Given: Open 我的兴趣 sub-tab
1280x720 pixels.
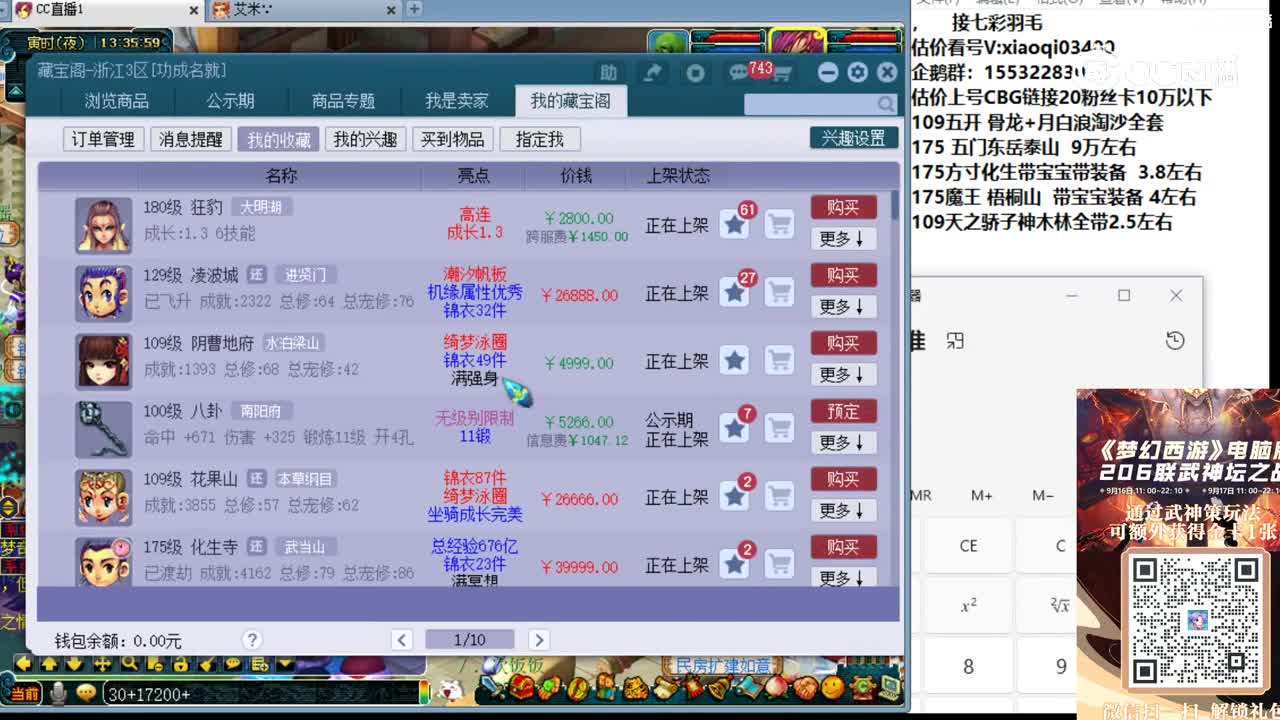Looking at the screenshot, I should (x=365, y=140).
